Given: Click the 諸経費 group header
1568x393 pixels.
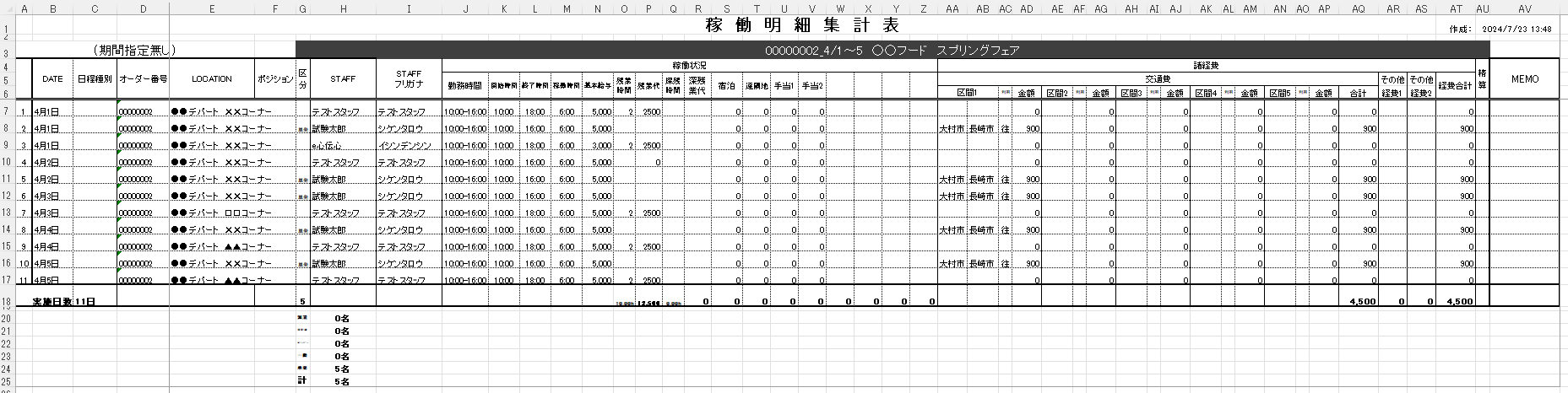Looking at the screenshot, I should [1206, 65].
